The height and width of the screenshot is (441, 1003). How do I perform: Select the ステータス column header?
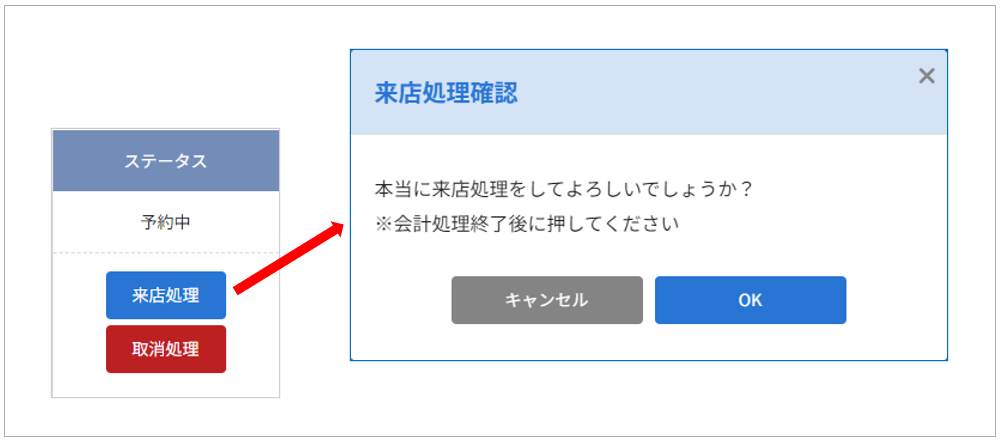pyautogui.click(x=166, y=161)
